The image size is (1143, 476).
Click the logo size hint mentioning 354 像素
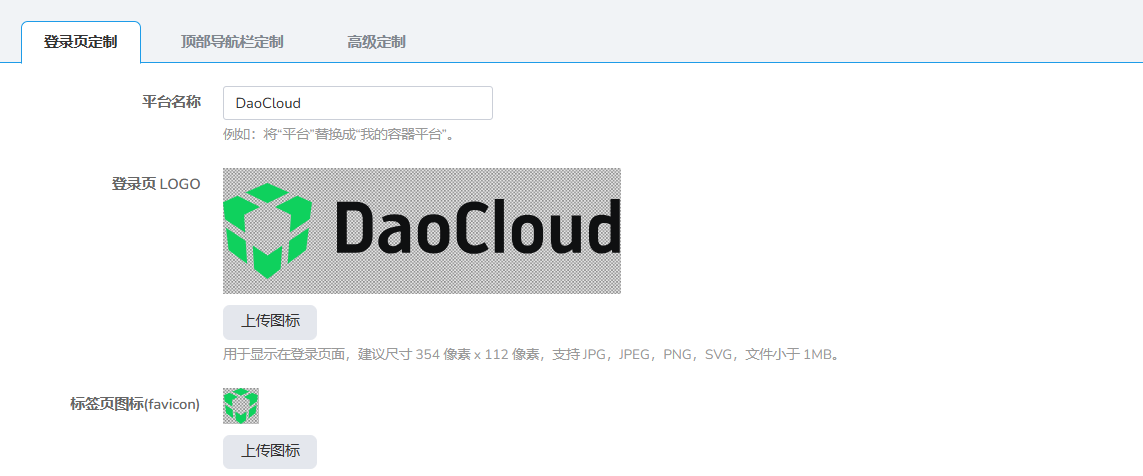[x=534, y=355]
